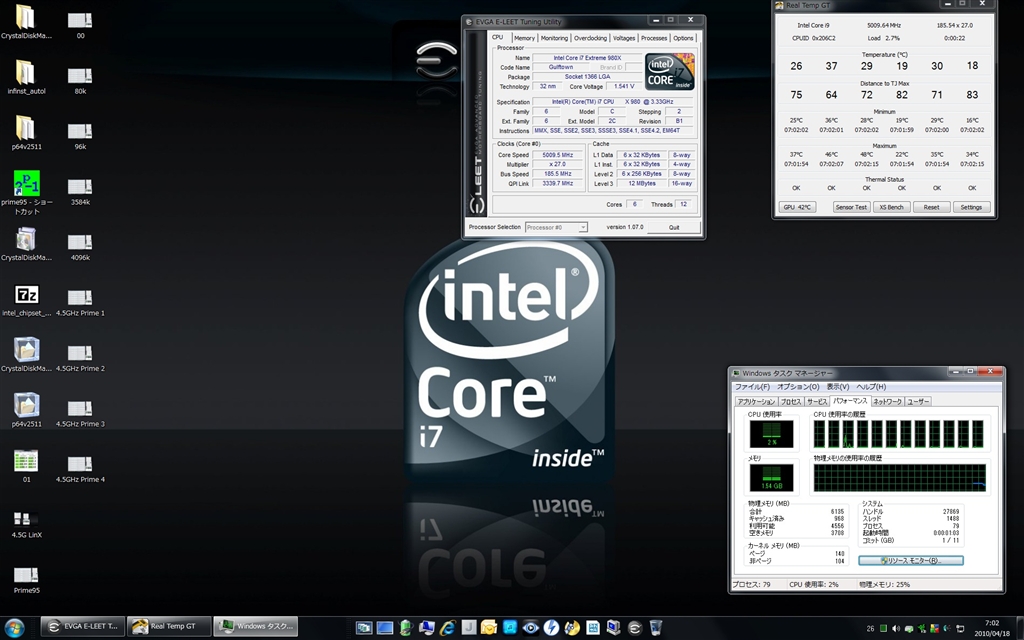This screenshot has width=1024, height=640.
Task: Select the ネットワーク tab in Task Manager
Action: pos(886,401)
